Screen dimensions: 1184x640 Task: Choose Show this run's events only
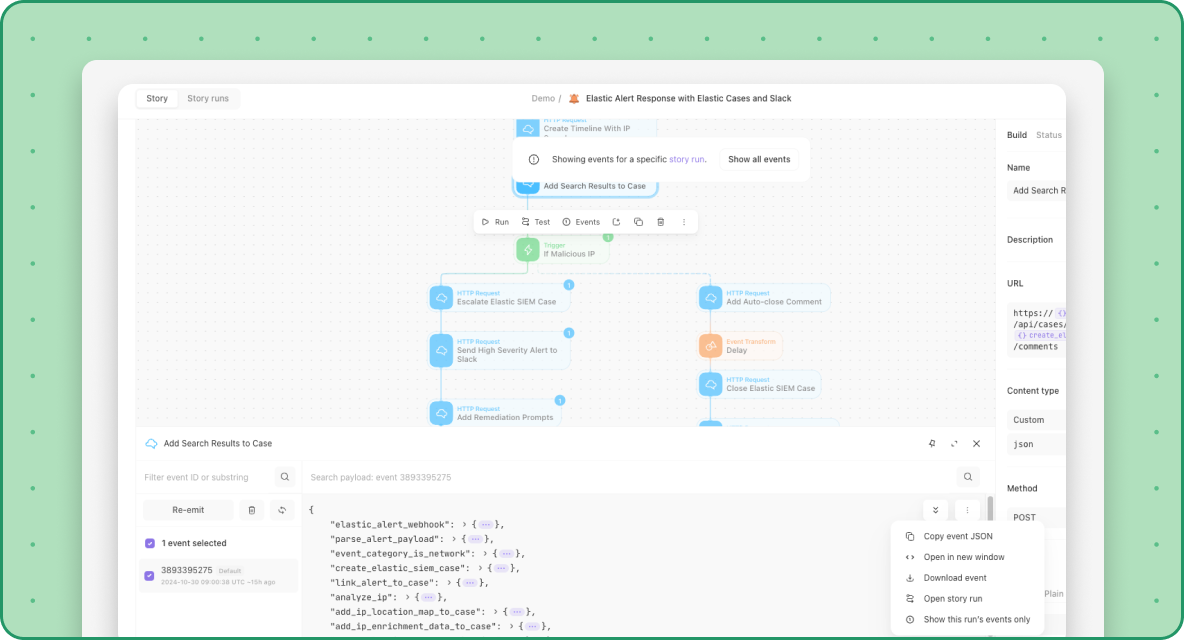point(967,620)
